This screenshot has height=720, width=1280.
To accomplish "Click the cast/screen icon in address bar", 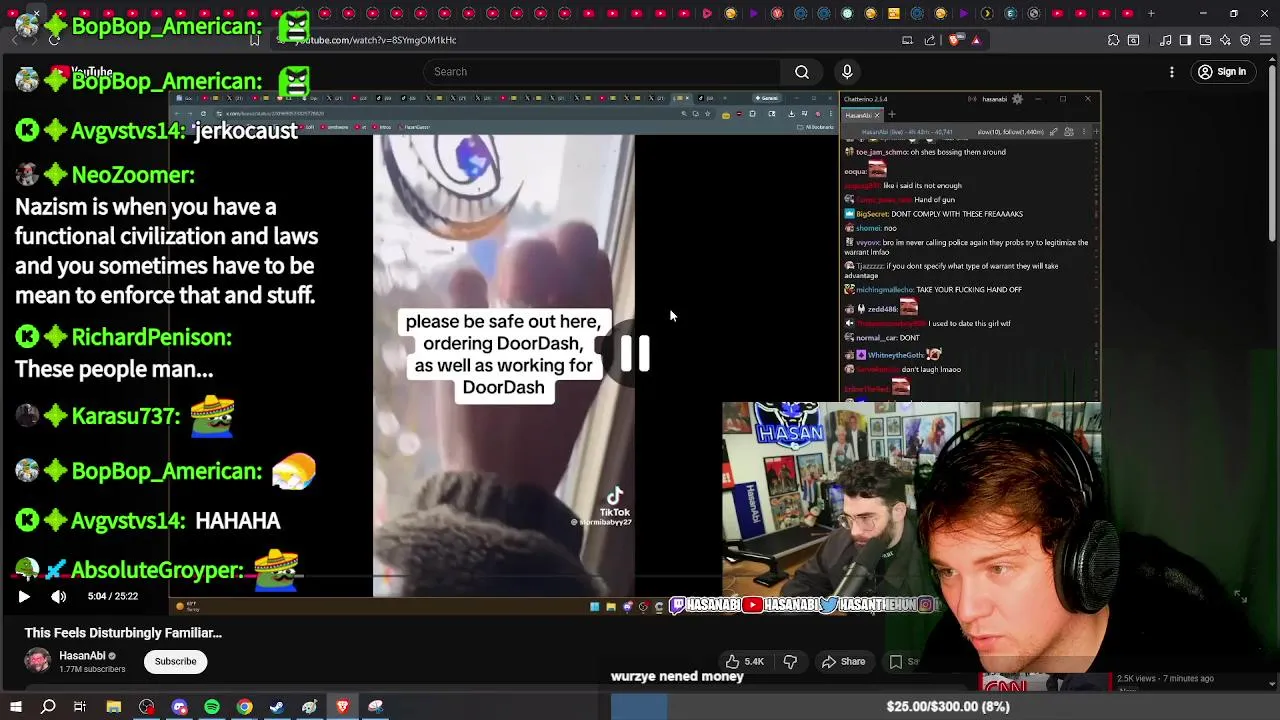I will tap(907, 40).
